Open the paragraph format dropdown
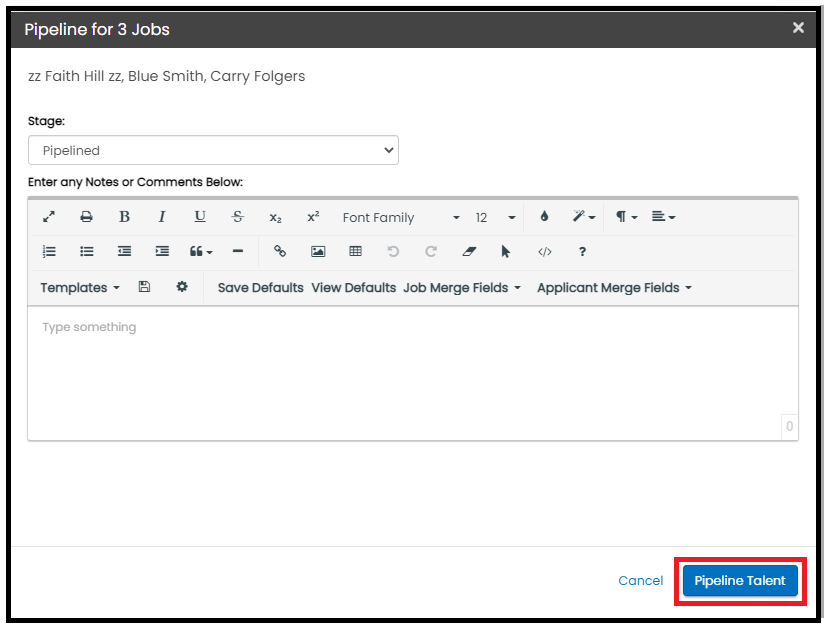This screenshot has width=829, height=633. point(626,217)
